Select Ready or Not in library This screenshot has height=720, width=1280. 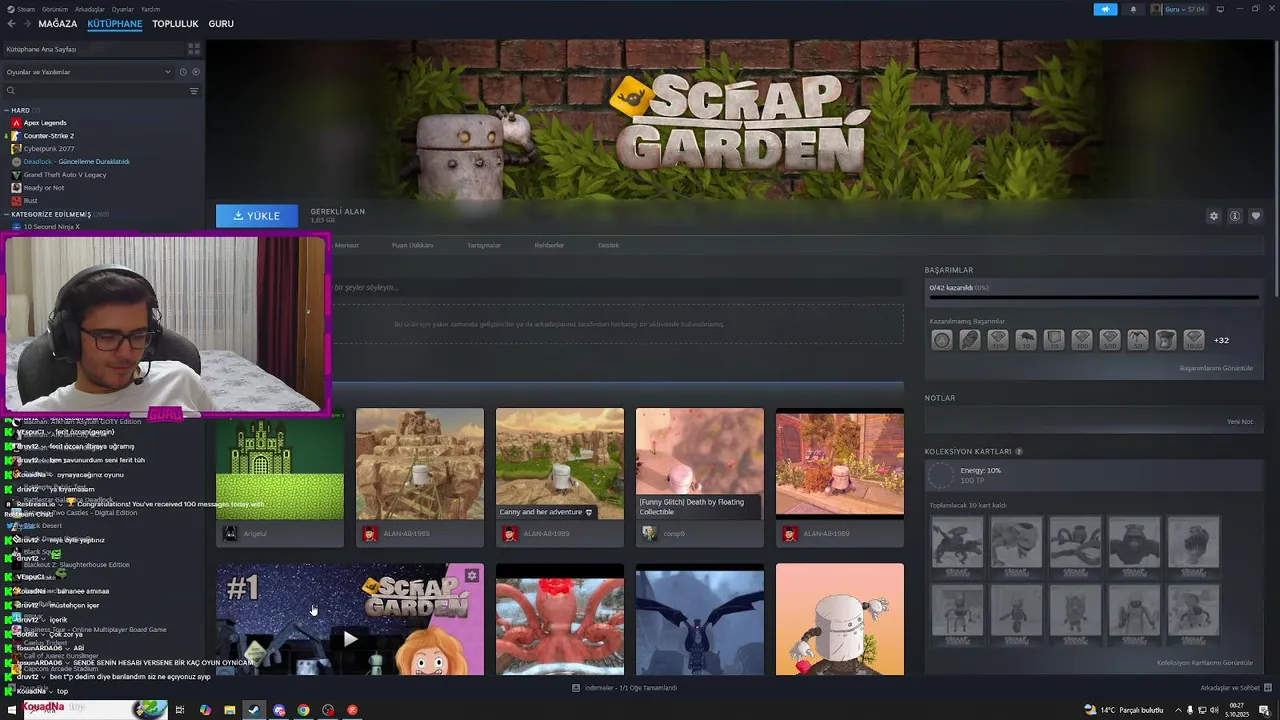coord(44,188)
